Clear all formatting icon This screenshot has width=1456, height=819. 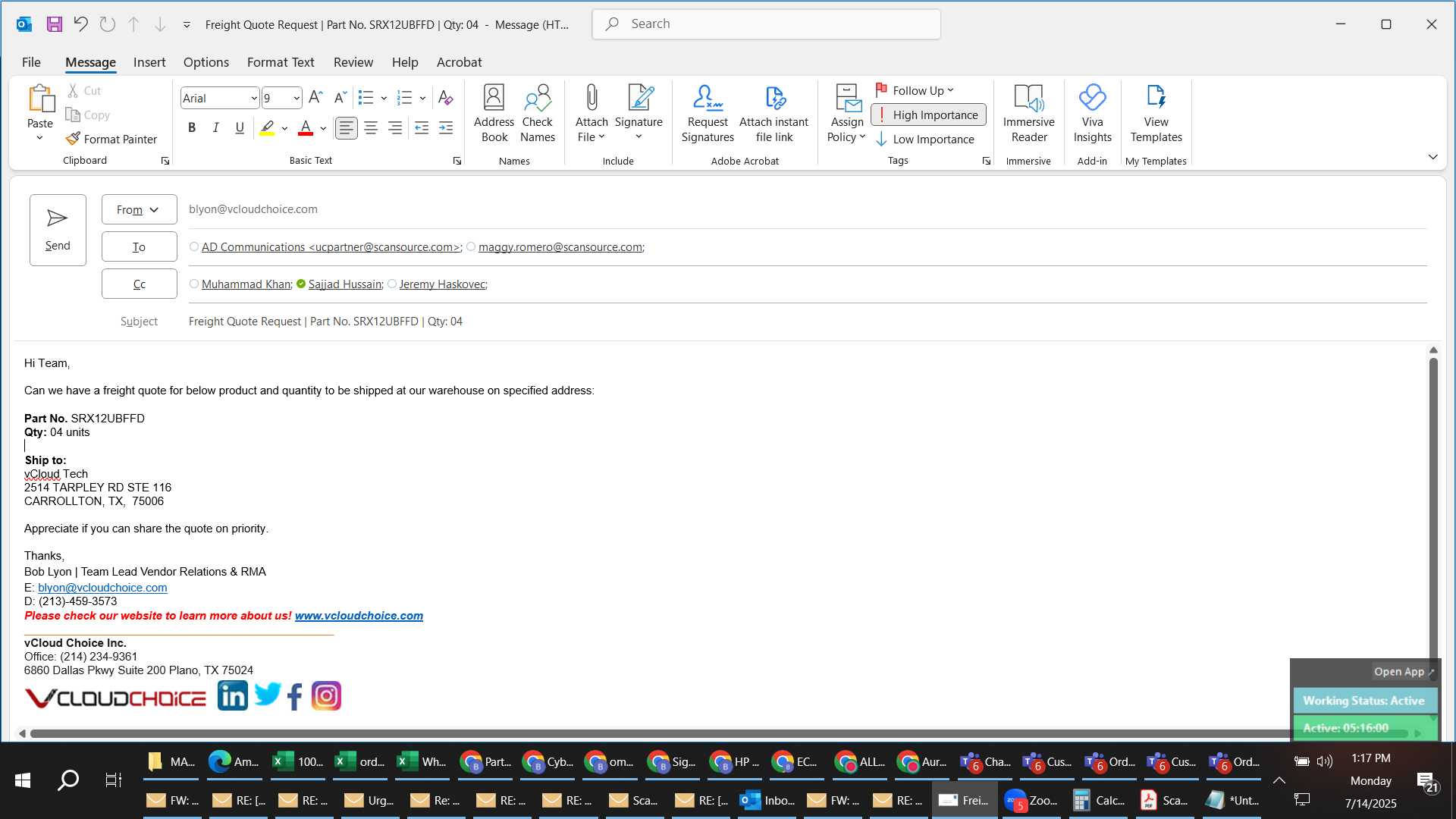[446, 98]
